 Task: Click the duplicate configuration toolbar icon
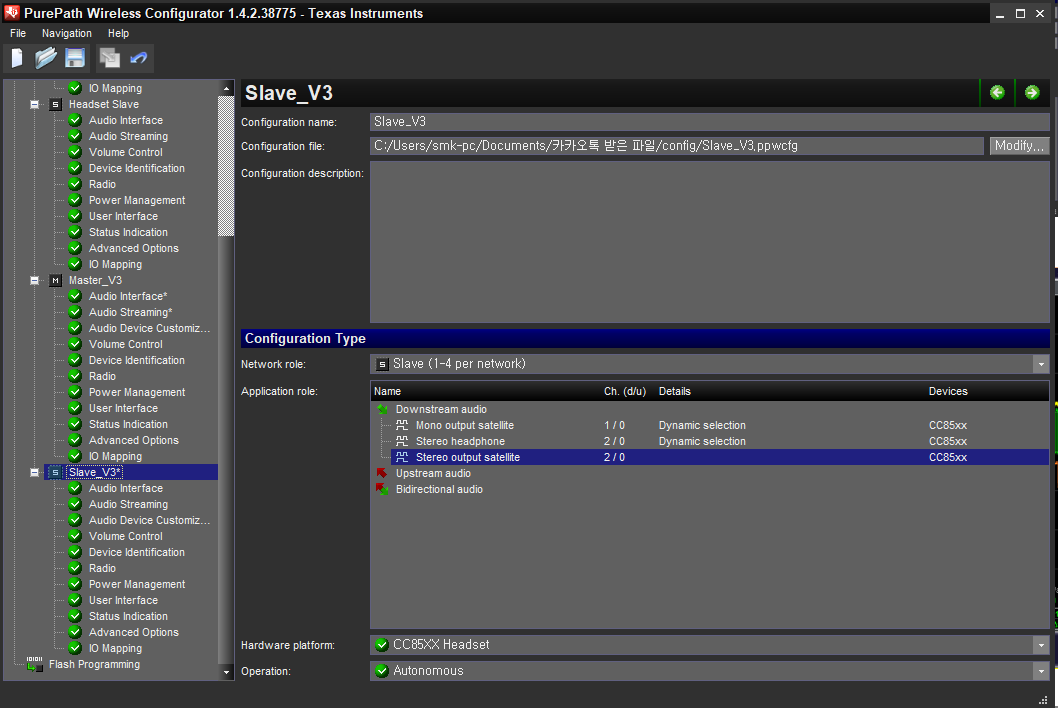[x=109, y=59]
